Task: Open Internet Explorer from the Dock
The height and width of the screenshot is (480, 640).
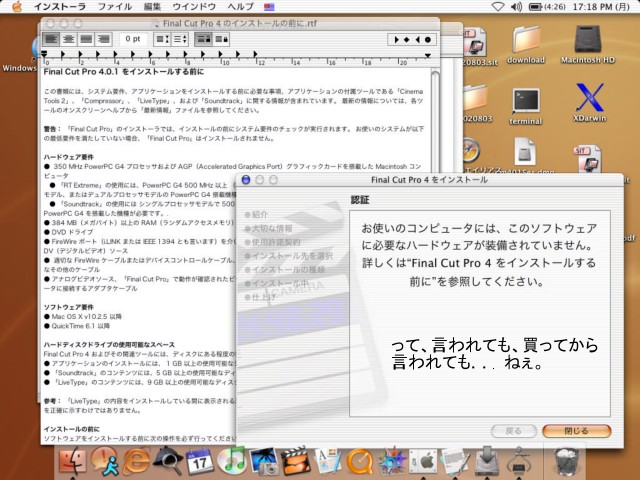Action: [x=136, y=460]
